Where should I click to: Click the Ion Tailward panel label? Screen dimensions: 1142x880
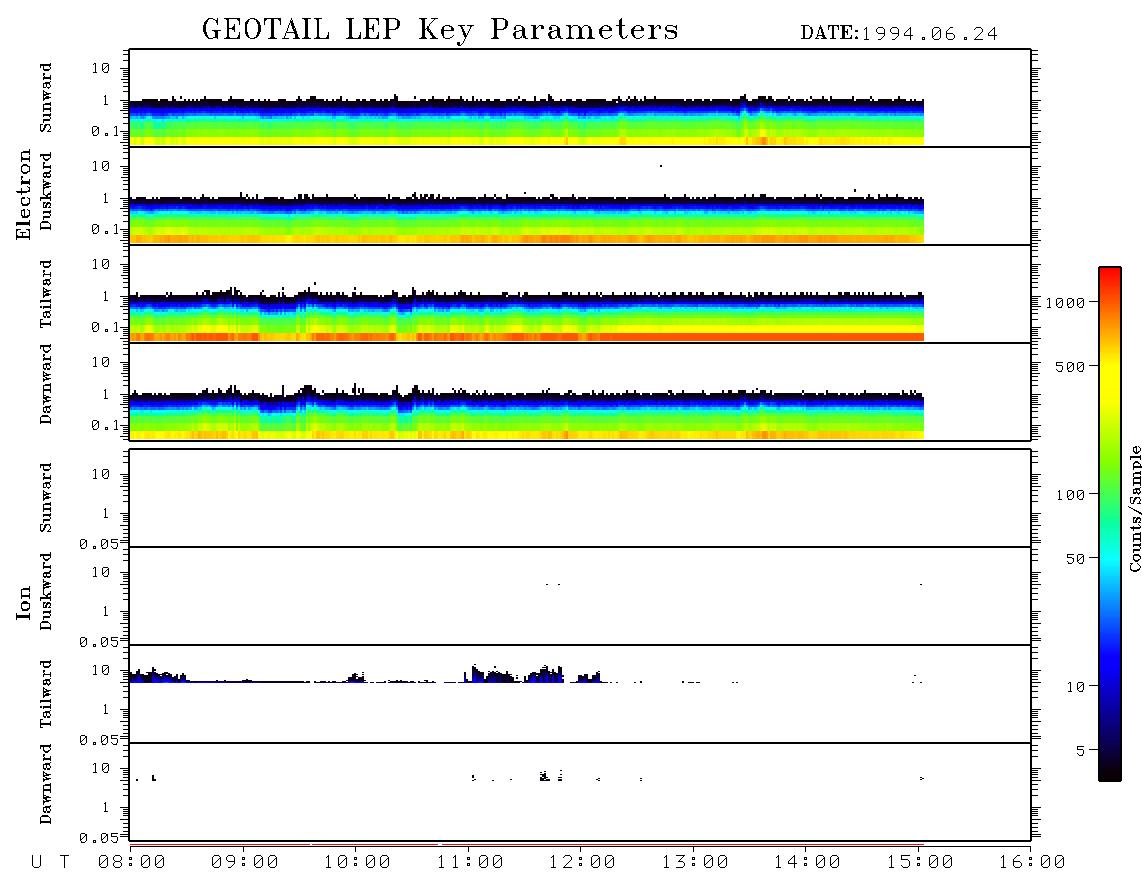[46, 694]
